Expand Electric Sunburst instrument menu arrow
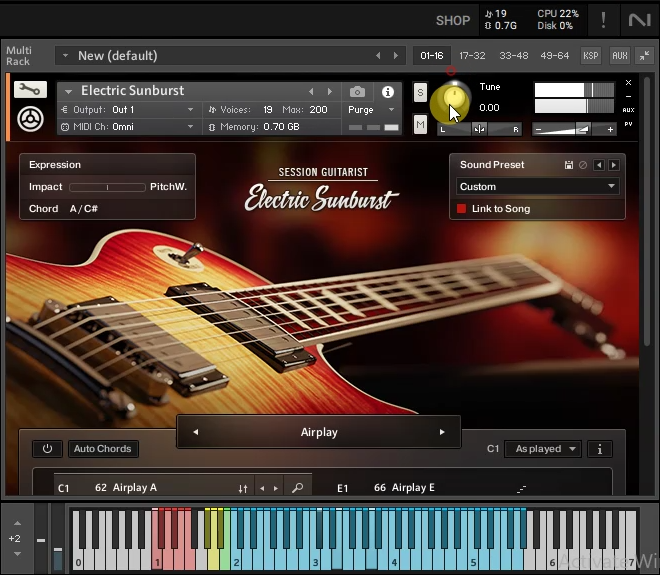Image resolution: width=660 pixels, height=575 pixels. pyautogui.click(x=68, y=91)
